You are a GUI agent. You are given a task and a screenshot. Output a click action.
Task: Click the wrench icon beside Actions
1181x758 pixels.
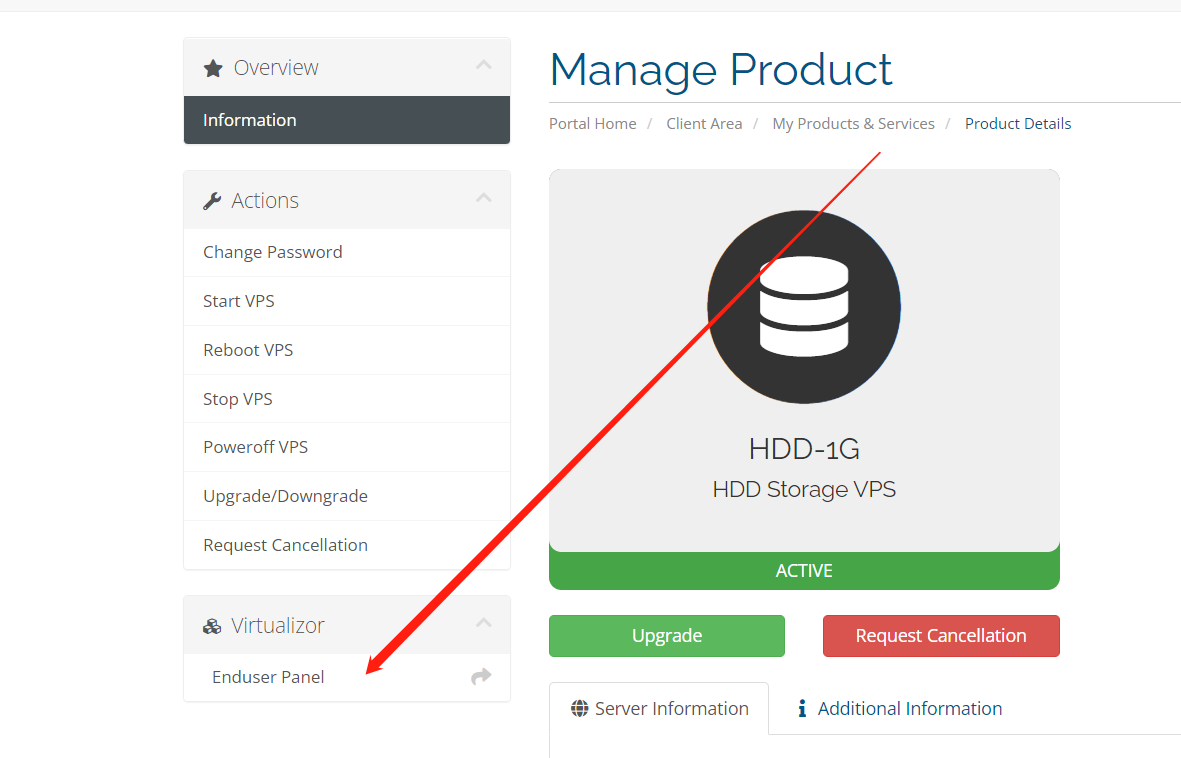[212, 201]
